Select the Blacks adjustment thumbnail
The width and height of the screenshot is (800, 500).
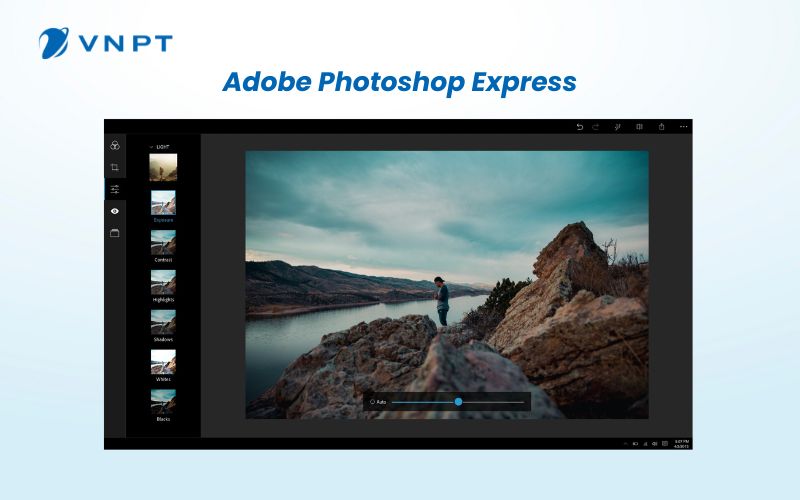(163, 402)
